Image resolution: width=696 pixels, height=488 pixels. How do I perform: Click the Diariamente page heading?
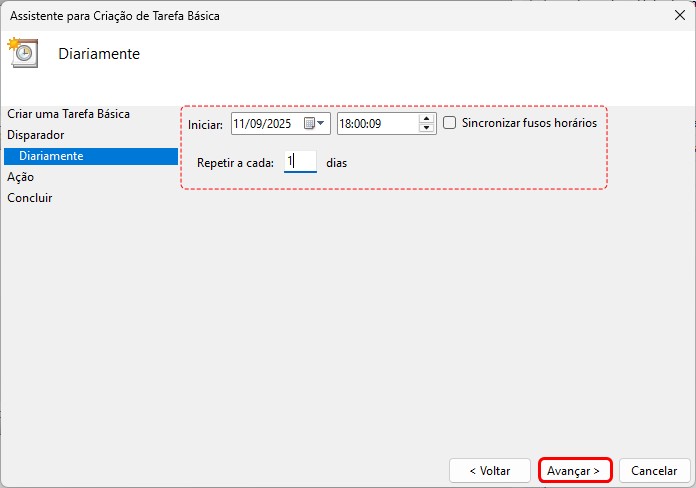point(99,54)
